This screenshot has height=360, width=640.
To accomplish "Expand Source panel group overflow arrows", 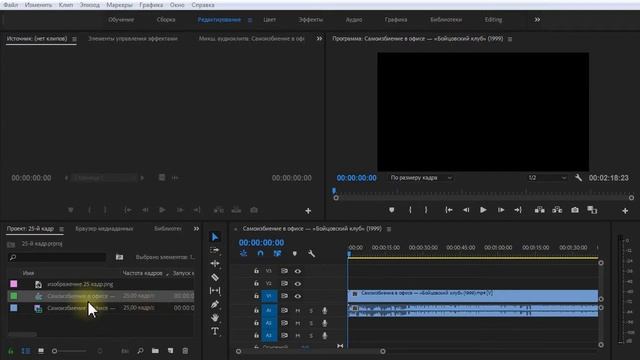I will tap(319, 38).
